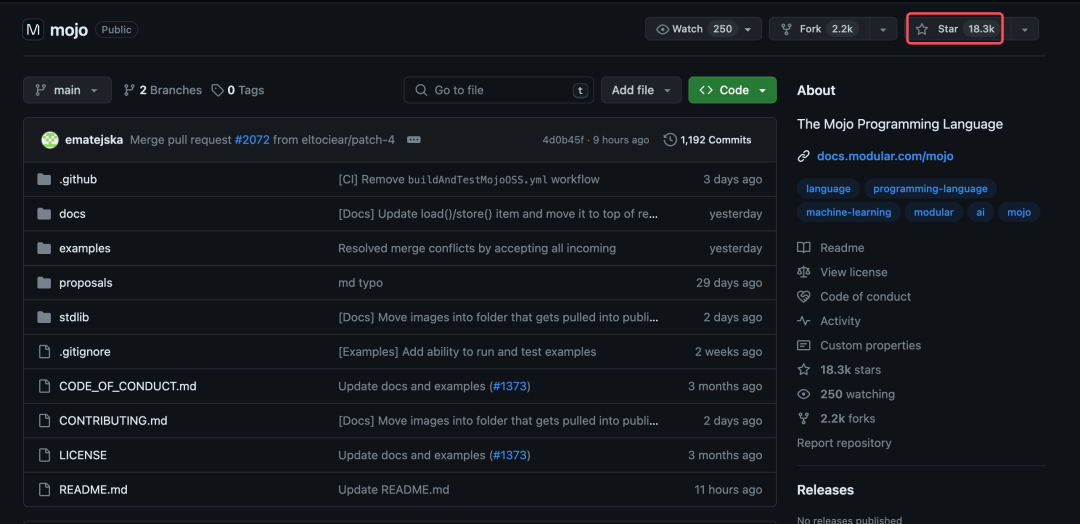Click Report repository link
The height and width of the screenshot is (524, 1080).
click(x=844, y=443)
